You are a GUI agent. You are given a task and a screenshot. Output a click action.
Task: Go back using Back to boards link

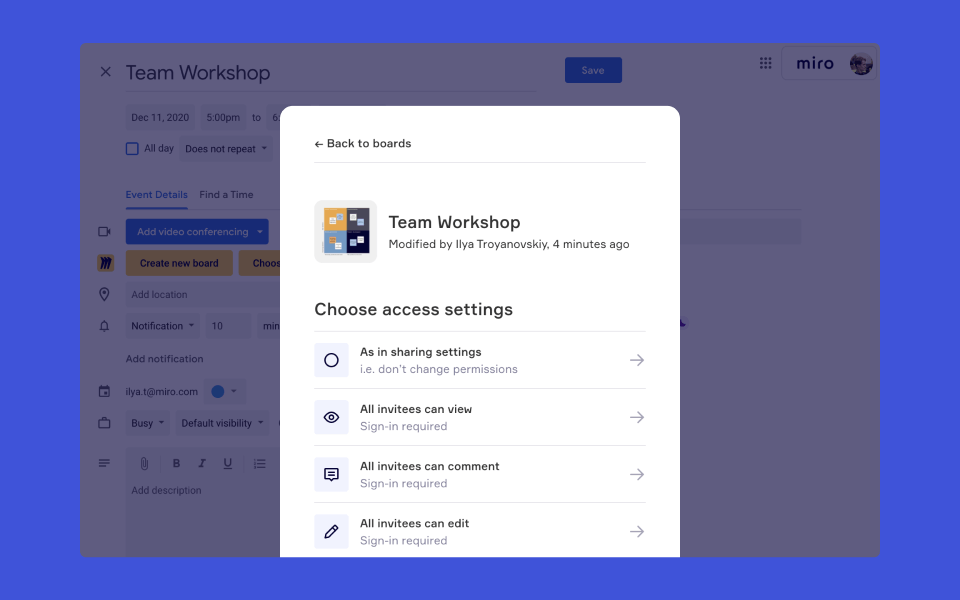point(362,143)
